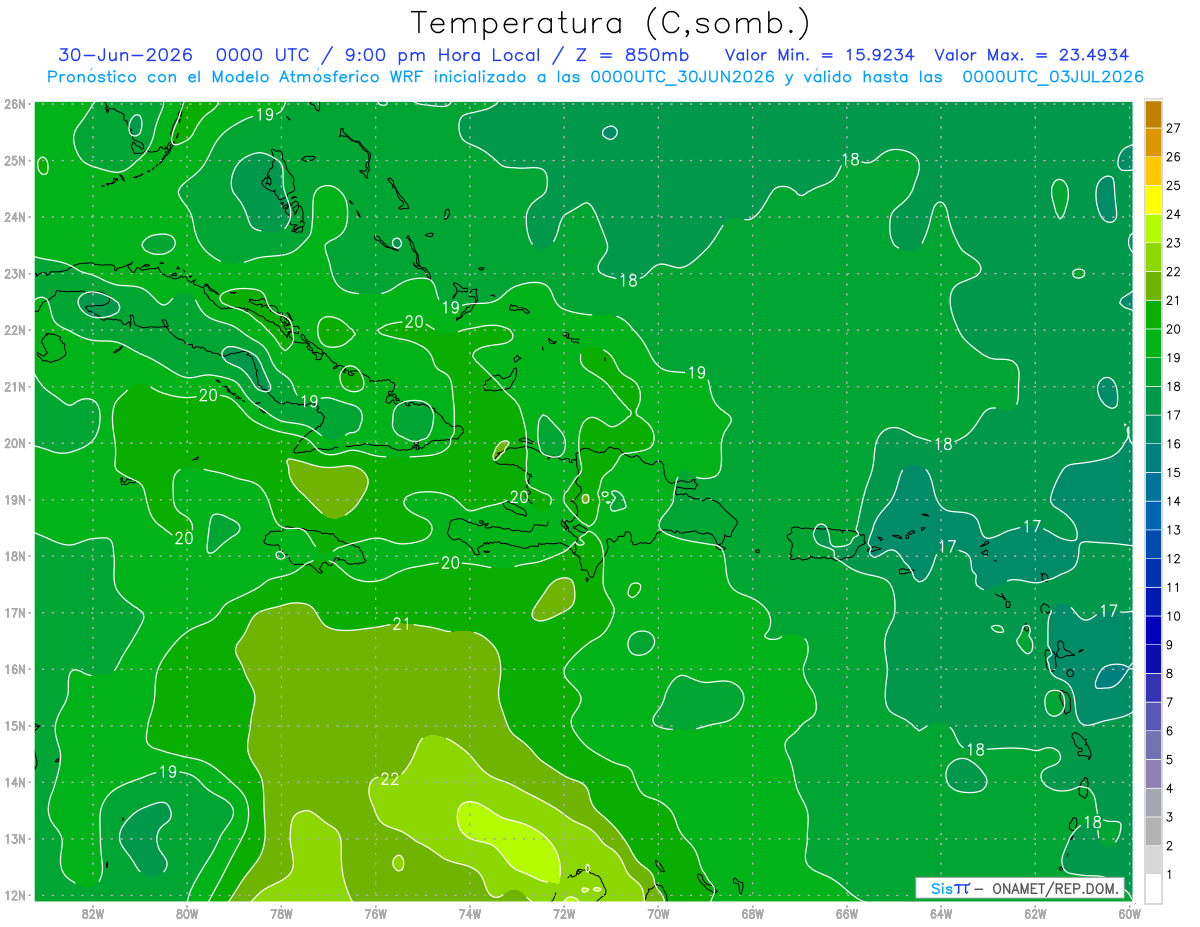Click the 20N latitude label
This screenshot has width=1200, height=927.
tap(15, 443)
